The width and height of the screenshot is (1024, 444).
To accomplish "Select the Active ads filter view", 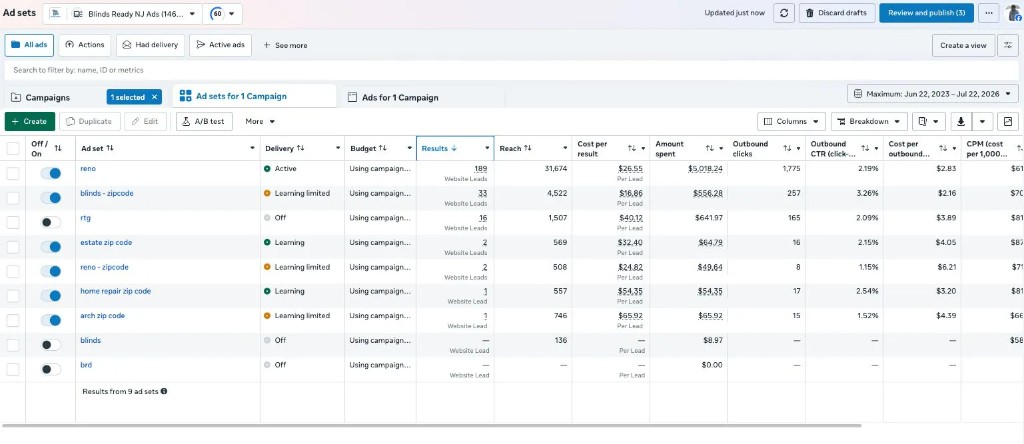I will (221, 45).
